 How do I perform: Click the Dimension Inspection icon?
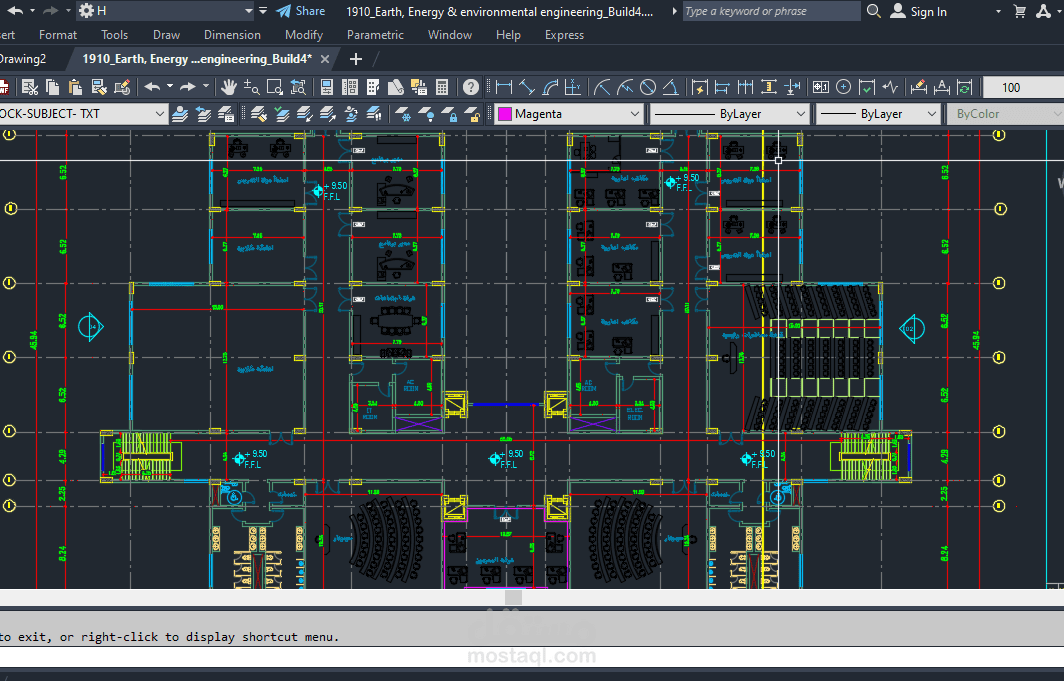coord(867,87)
